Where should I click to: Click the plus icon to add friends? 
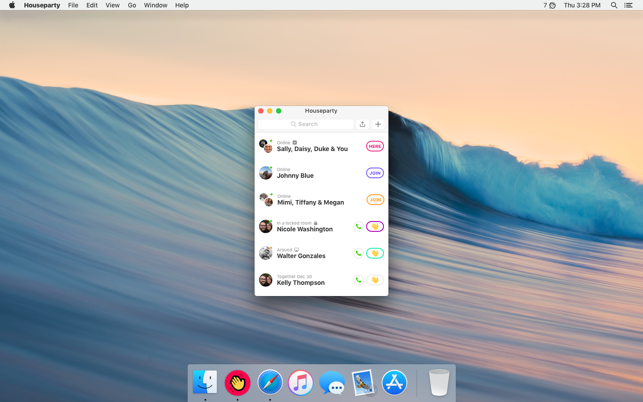tap(378, 124)
